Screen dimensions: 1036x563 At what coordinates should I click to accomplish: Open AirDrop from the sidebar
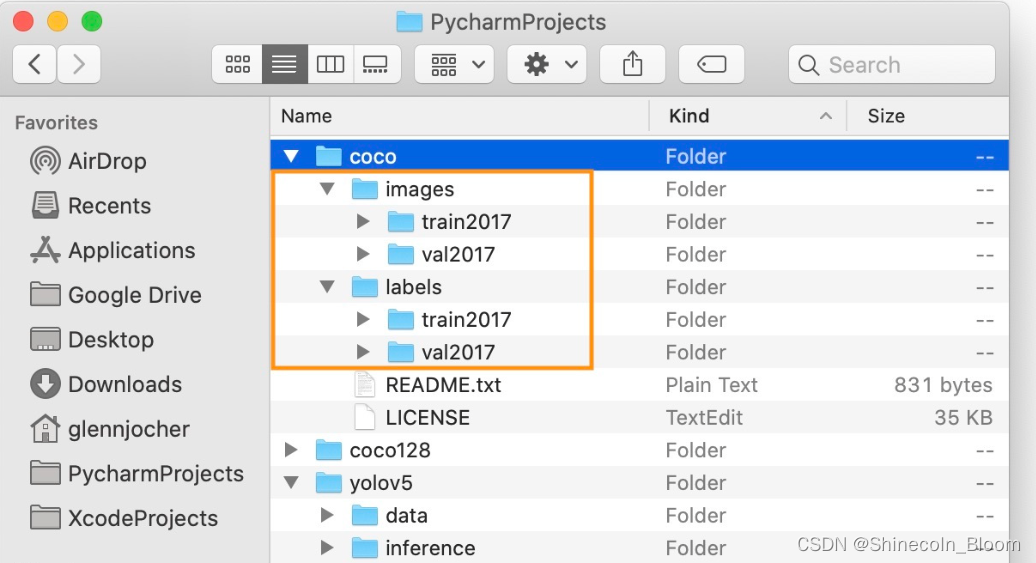106,161
